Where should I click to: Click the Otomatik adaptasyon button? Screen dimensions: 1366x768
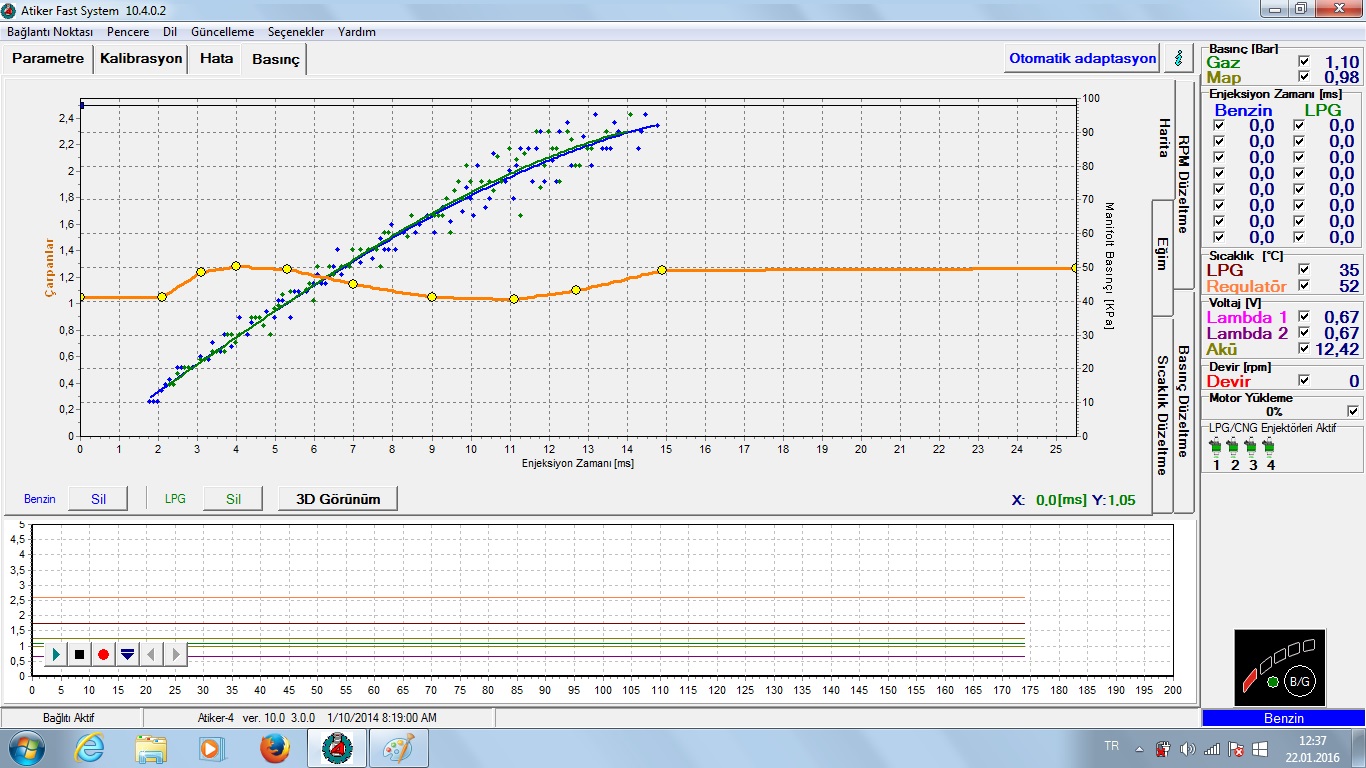click(x=1083, y=58)
